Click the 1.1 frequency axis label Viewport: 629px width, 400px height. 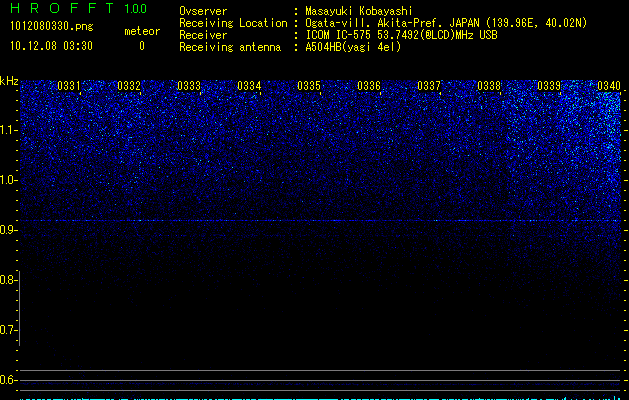coord(8,130)
